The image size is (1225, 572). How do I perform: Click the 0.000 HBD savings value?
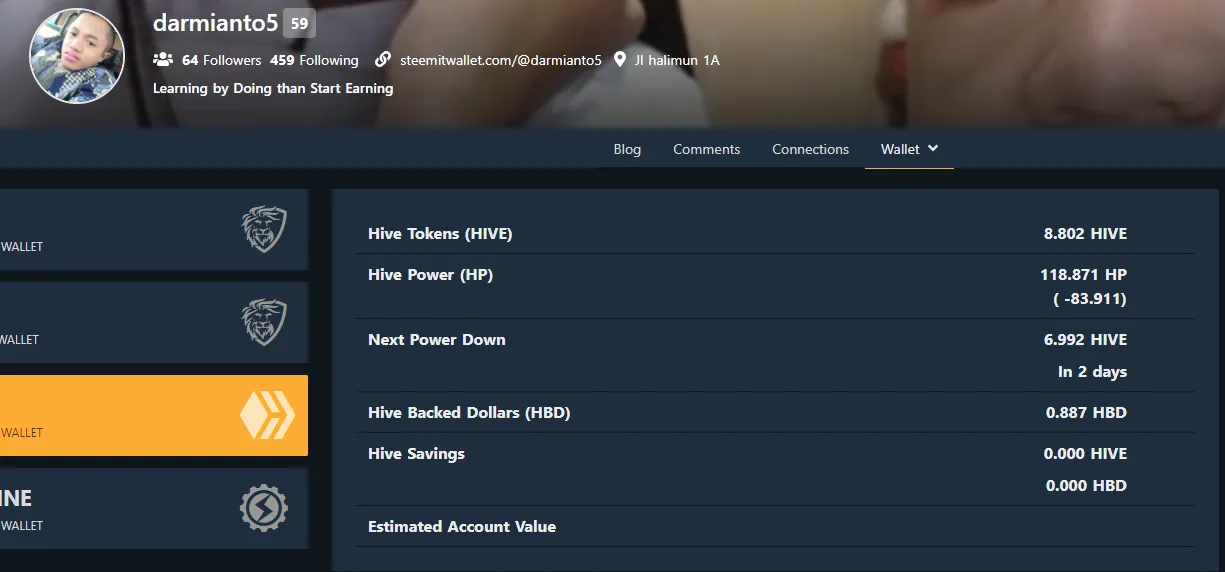tap(1086, 486)
